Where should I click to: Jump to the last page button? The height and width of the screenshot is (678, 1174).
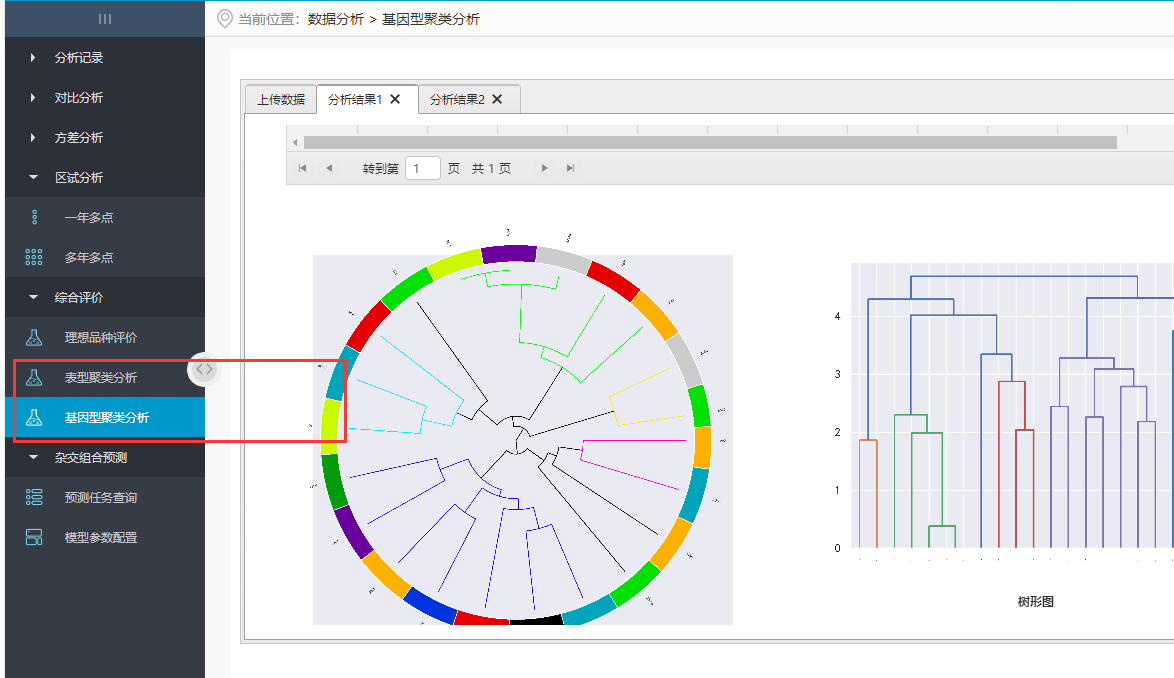[x=570, y=168]
